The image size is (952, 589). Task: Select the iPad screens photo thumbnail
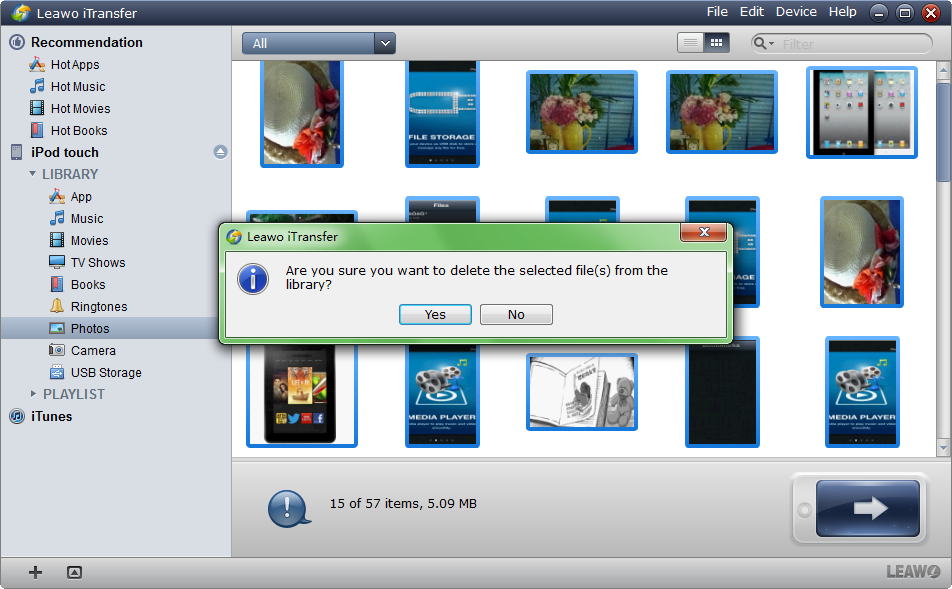click(862, 112)
